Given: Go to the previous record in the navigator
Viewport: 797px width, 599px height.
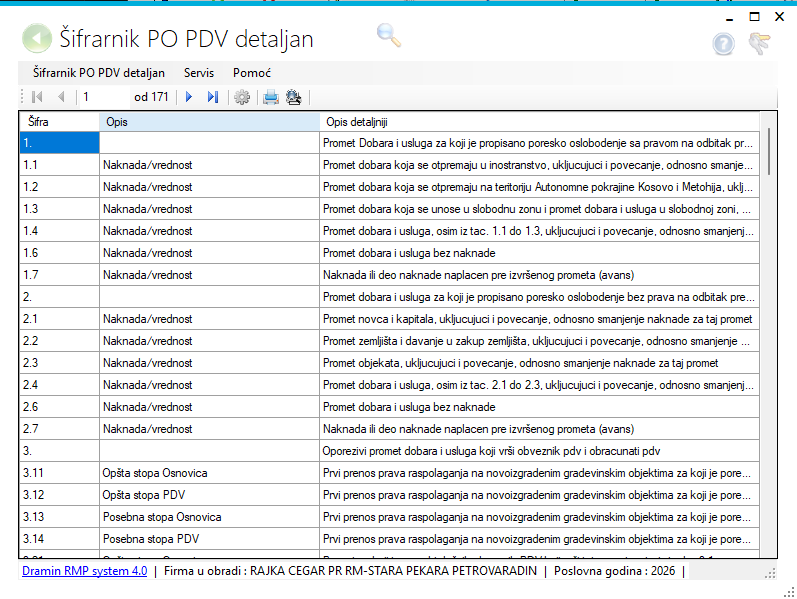Looking at the screenshot, I should click(x=62, y=97).
